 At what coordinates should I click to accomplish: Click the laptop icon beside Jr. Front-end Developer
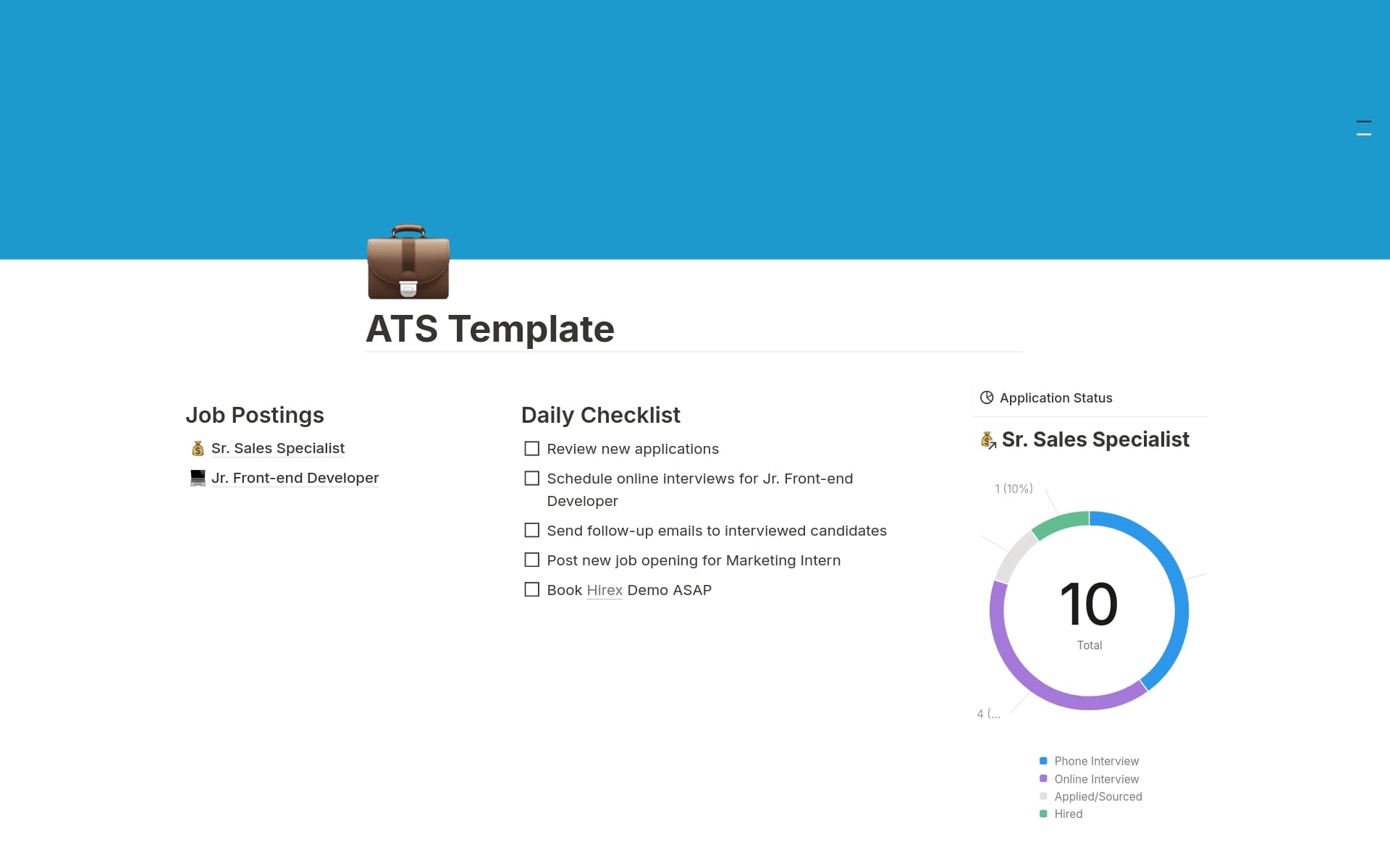[x=198, y=479]
